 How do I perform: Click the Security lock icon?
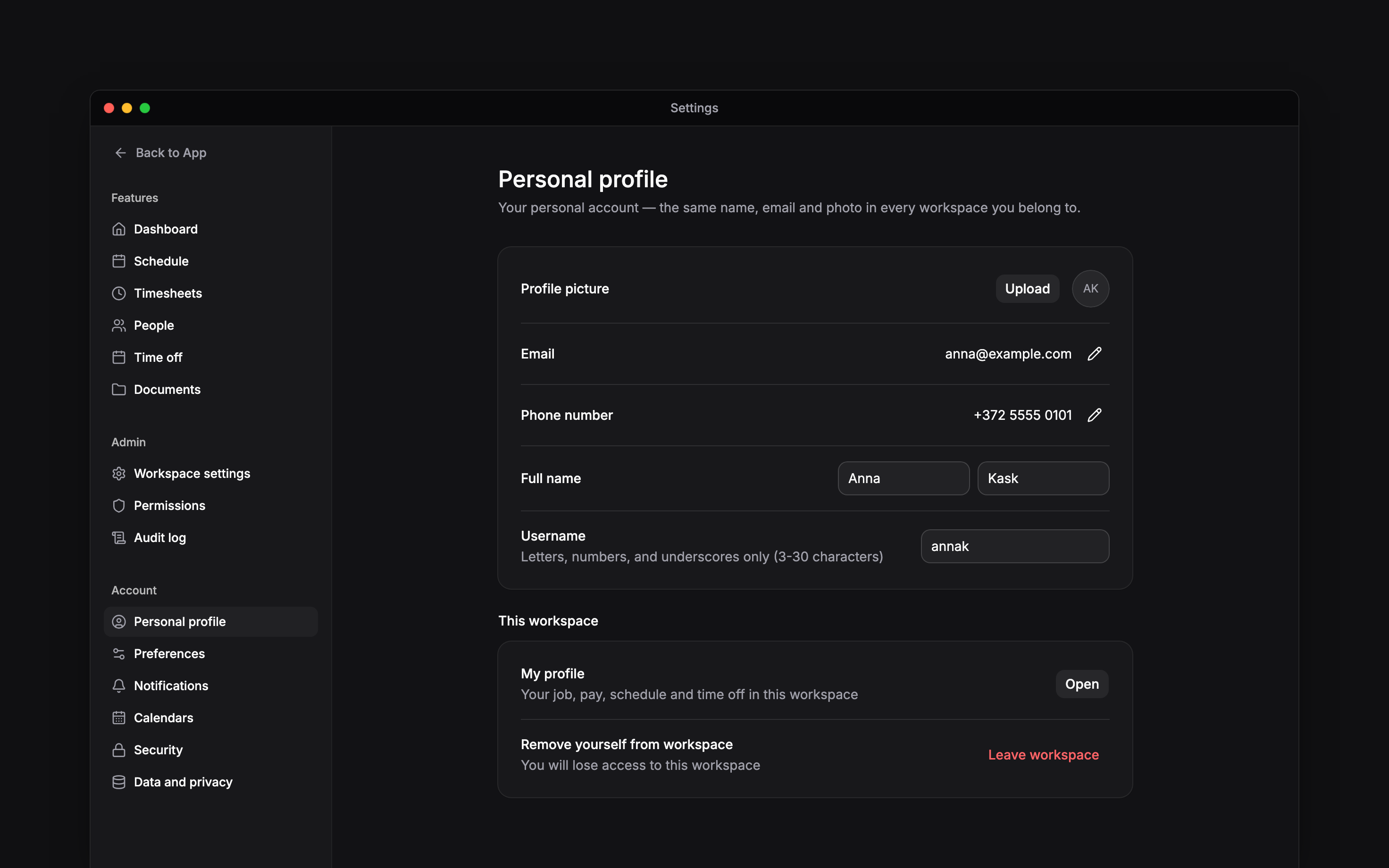[x=119, y=751]
